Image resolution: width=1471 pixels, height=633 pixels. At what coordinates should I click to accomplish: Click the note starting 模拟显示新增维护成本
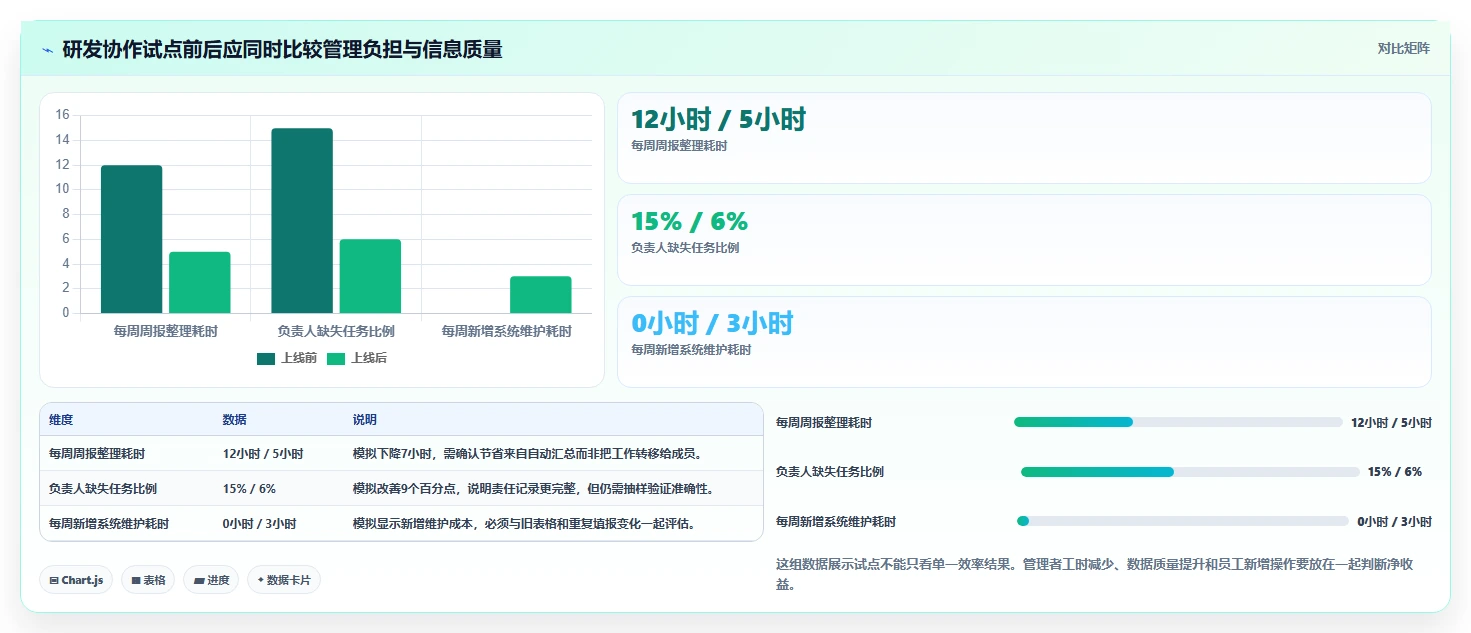coord(524,524)
